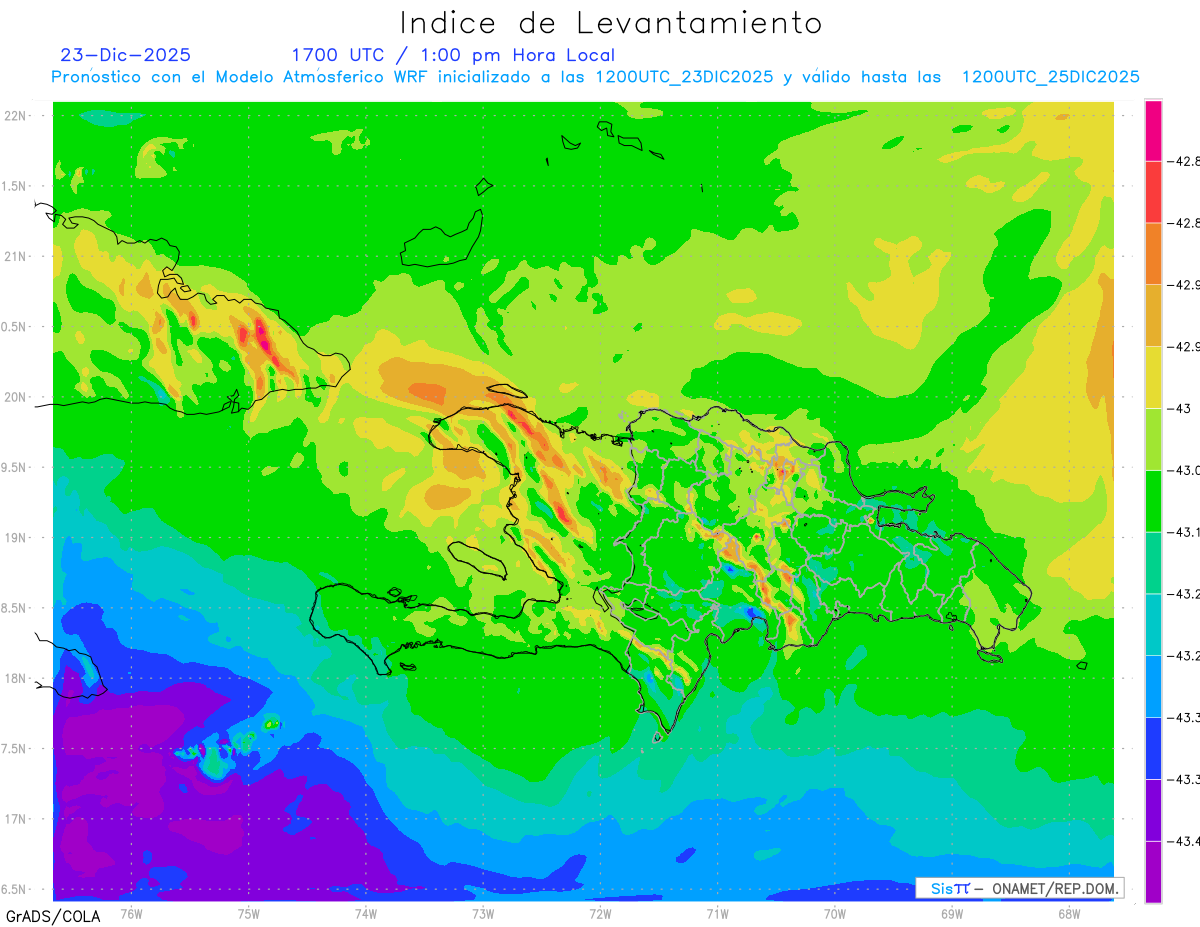Select the lime yellow-green legend swatch
Viewport: 1200px width, 927px height.
click(1153, 439)
